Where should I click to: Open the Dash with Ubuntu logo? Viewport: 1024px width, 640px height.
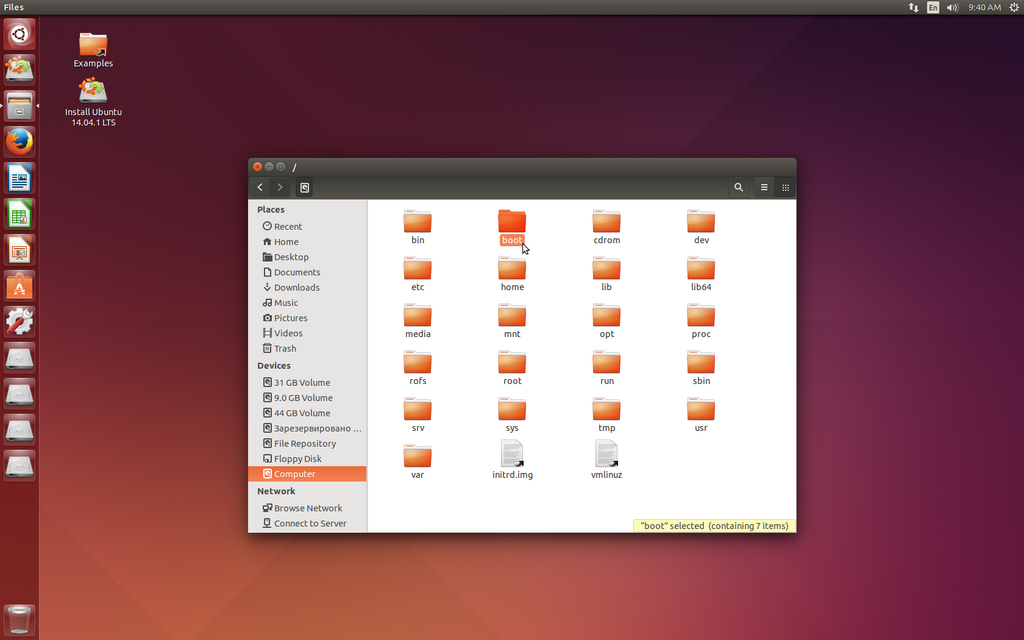click(20, 34)
